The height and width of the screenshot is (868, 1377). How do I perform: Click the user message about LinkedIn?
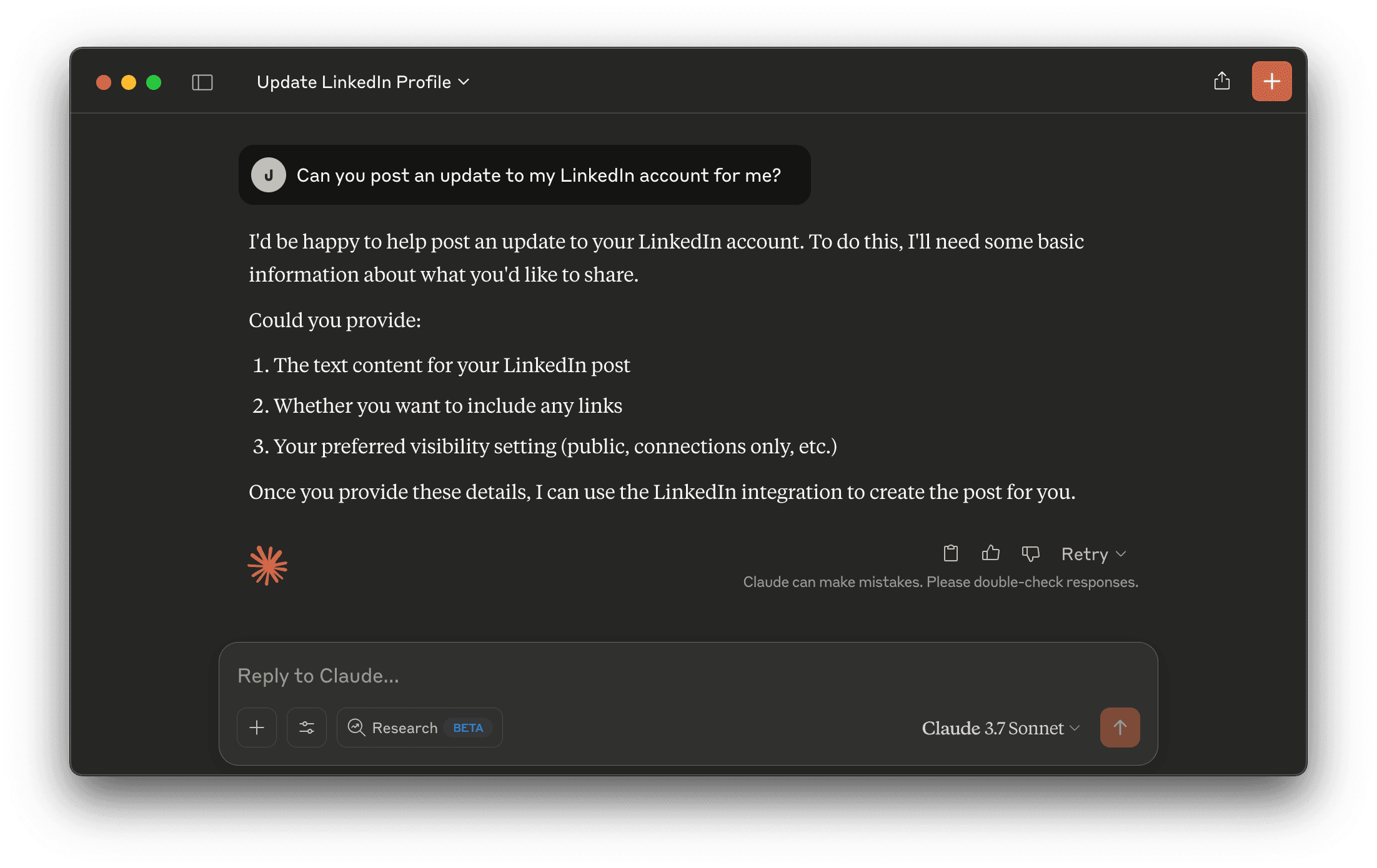pyautogui.click(x=538, y=175)
